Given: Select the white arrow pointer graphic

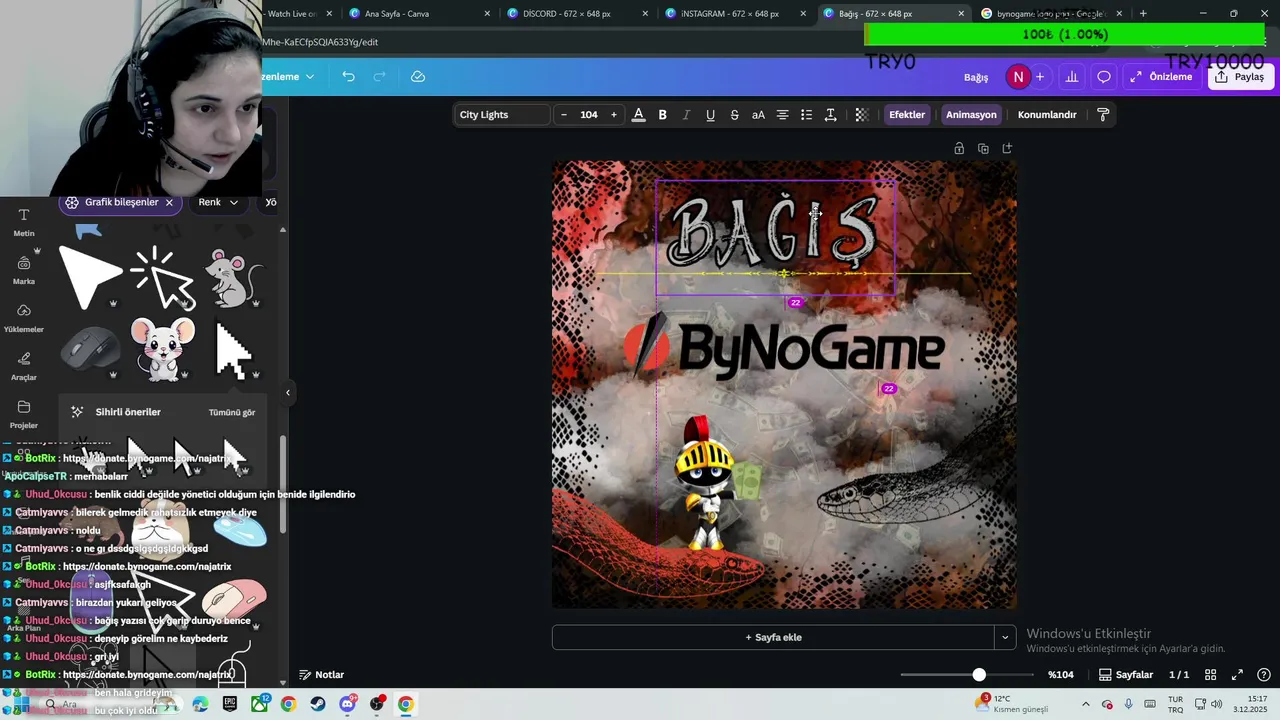Looking at the screenshot, I should pos(89,278).
